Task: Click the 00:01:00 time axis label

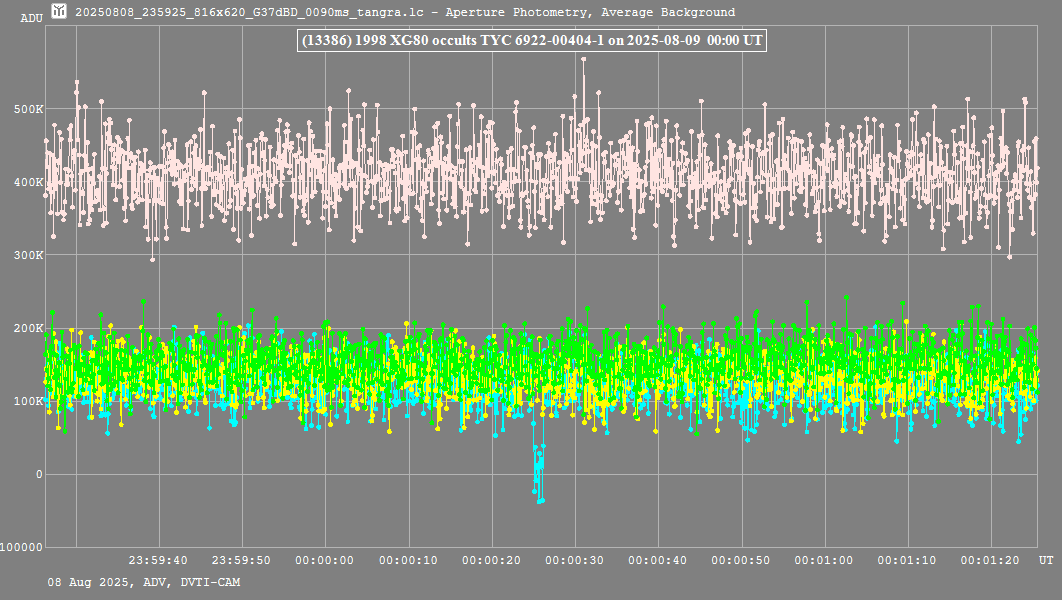Action: 824,560
